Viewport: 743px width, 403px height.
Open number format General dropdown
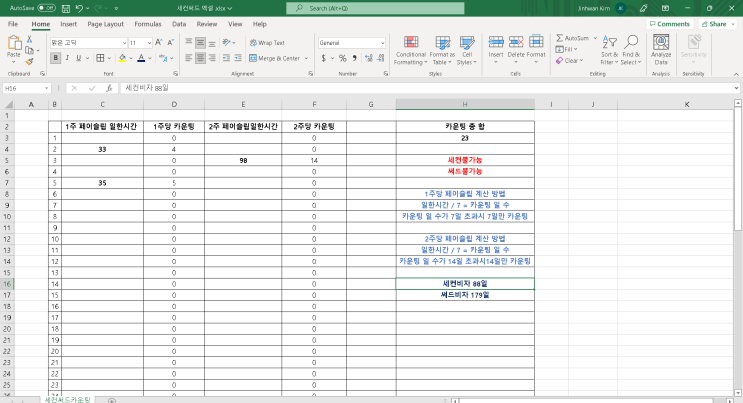[x=382, y=43]
